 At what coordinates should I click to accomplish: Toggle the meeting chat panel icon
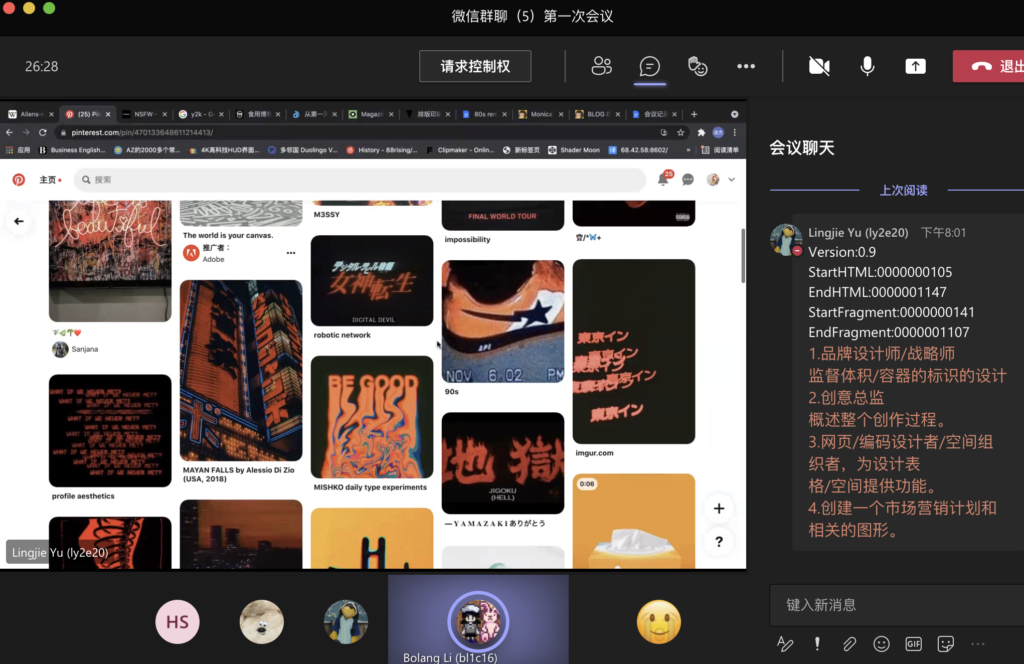pos(649,66)
